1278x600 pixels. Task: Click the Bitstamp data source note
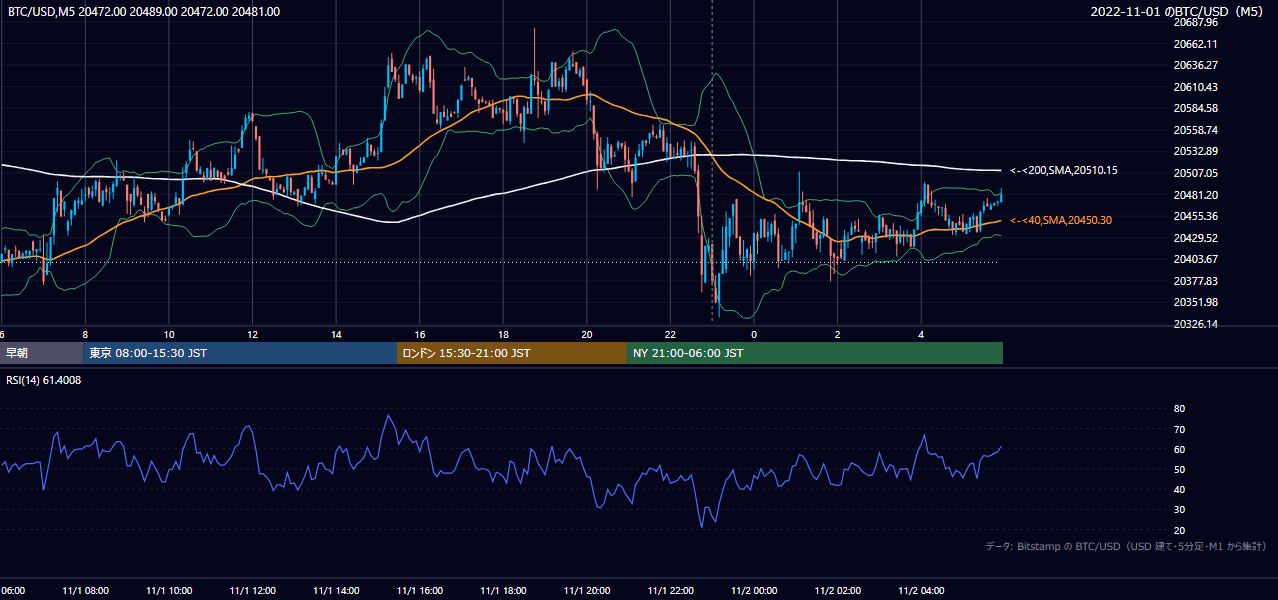pyautogui.click(x=1127, y=546)
